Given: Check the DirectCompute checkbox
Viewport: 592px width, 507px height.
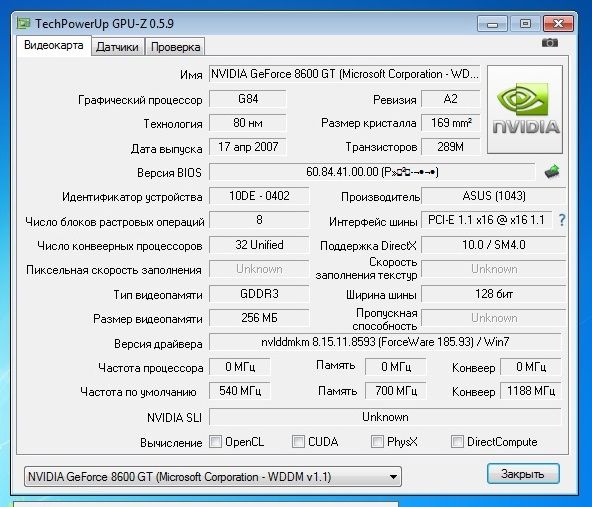Looking at the screenshot, I should click(457, 441).
